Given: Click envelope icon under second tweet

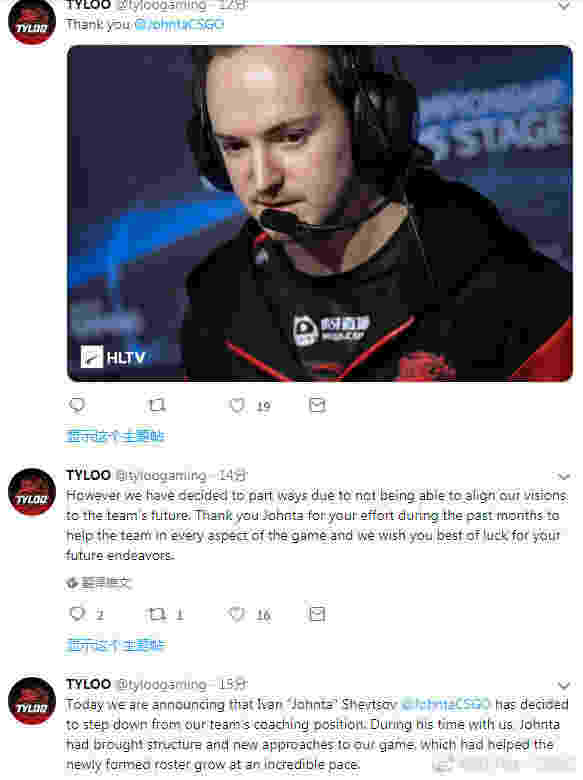Looking at the screenshot, I should [317, 614].
